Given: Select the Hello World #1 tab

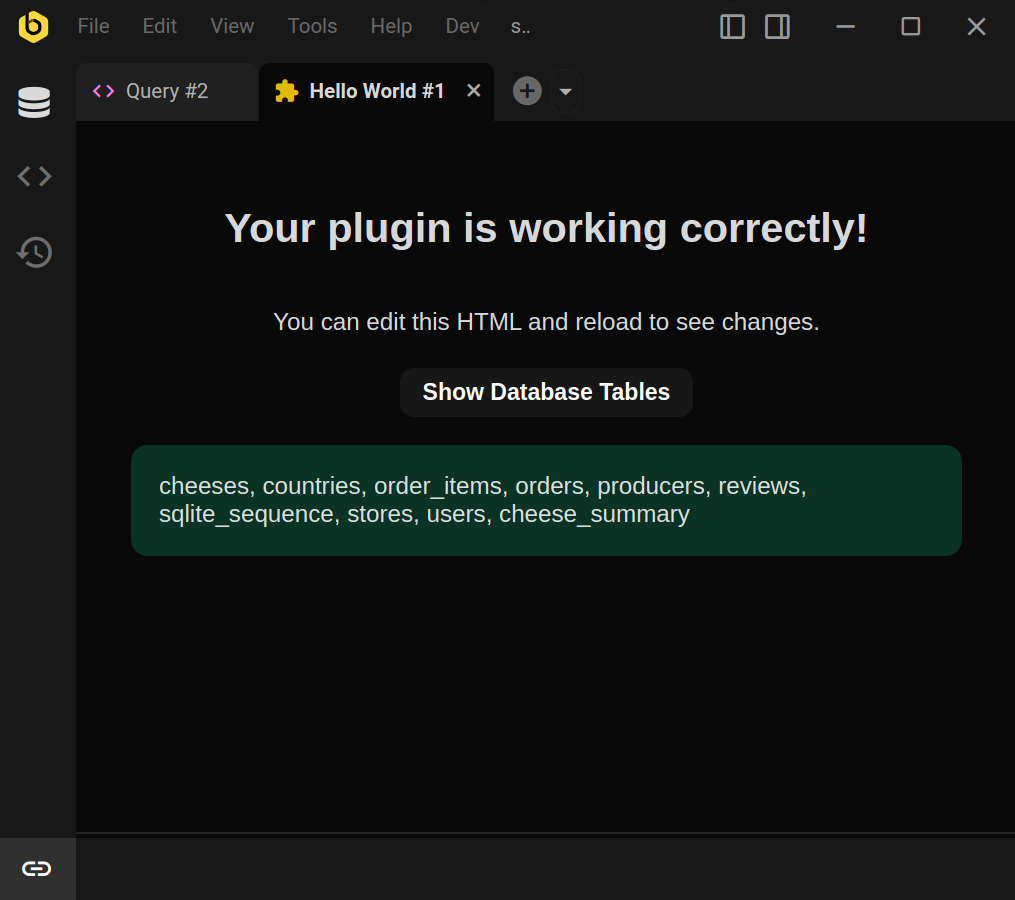Looking at the screenshot, I should click(376, 91).
